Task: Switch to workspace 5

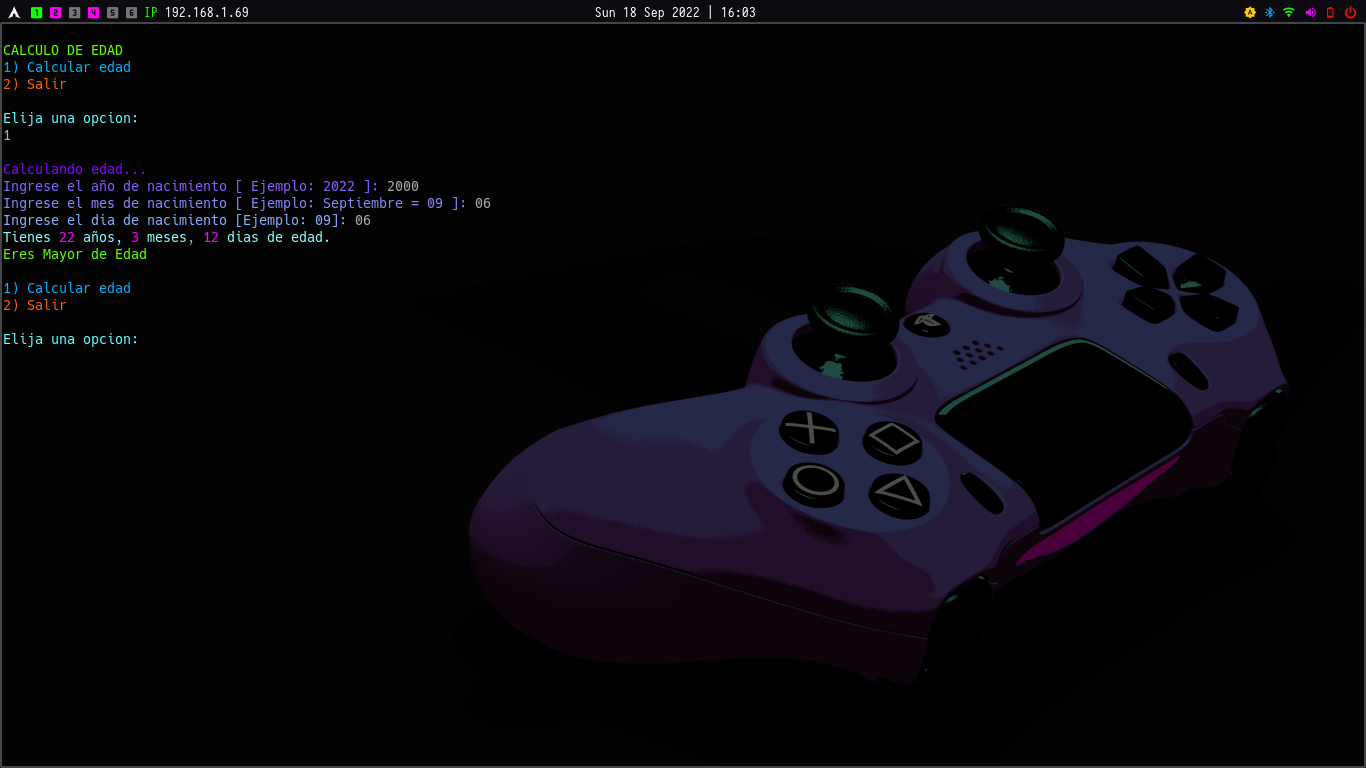Action: click(113, 13)
